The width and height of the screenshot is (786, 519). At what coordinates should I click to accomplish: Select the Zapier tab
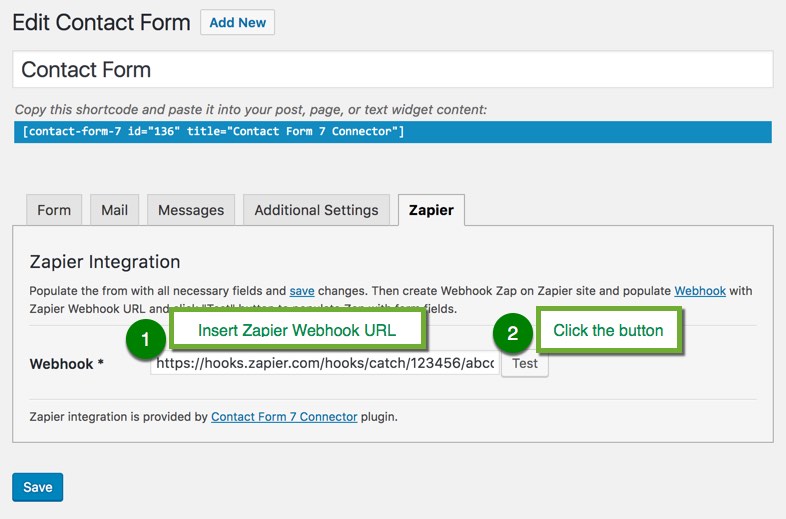[x=431, y=210]
